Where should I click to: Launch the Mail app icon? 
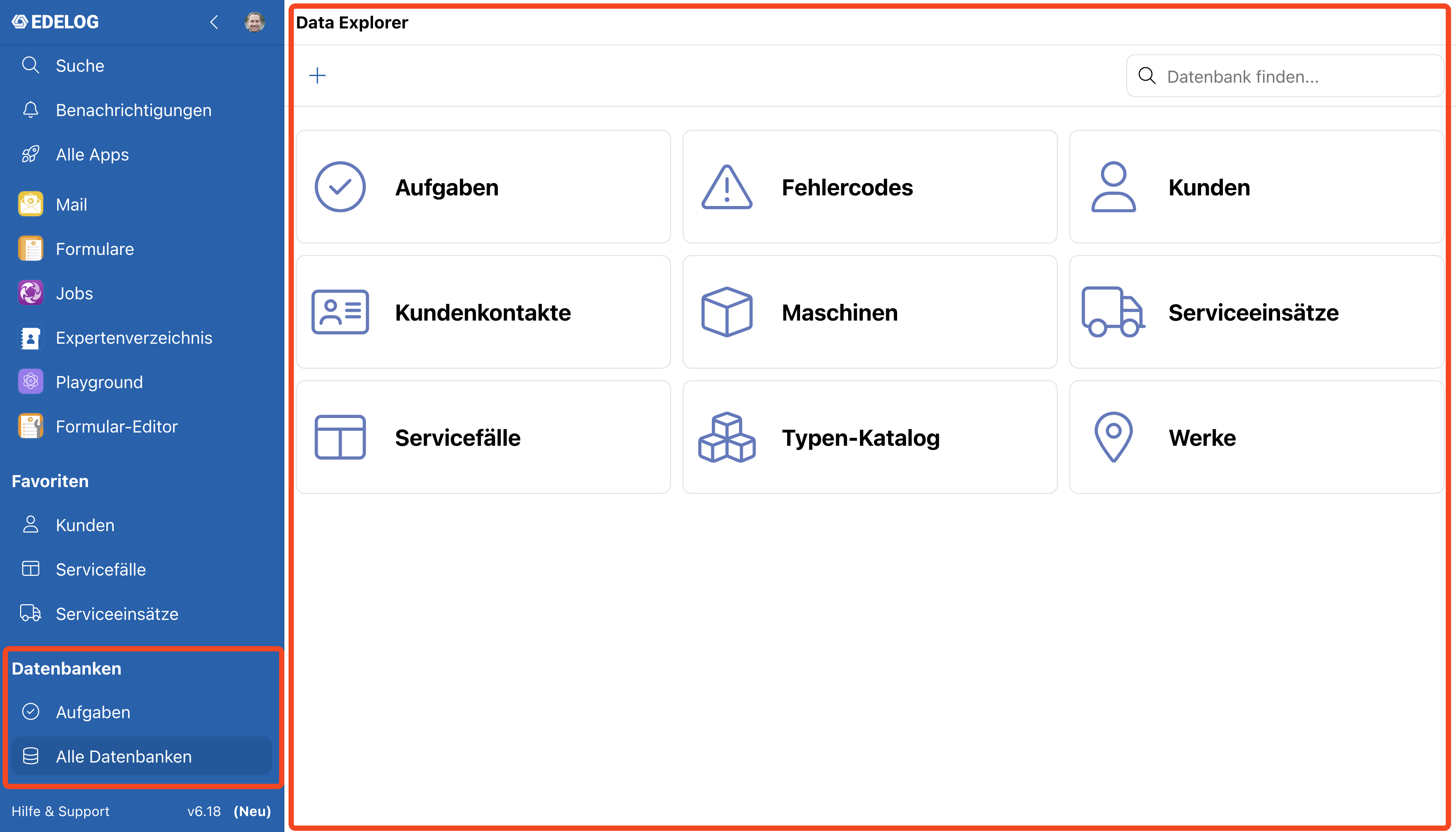point(31,204)
